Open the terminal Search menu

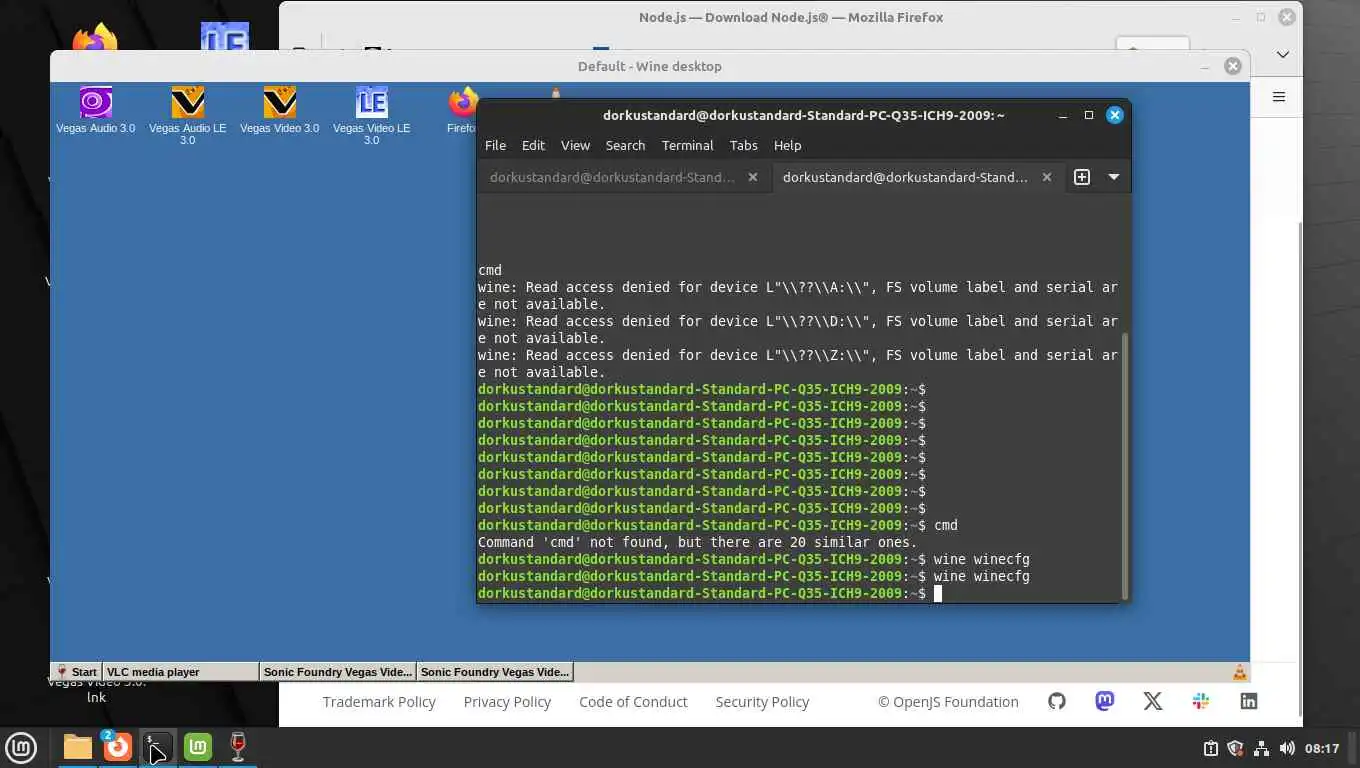click(x=625, y=145)
